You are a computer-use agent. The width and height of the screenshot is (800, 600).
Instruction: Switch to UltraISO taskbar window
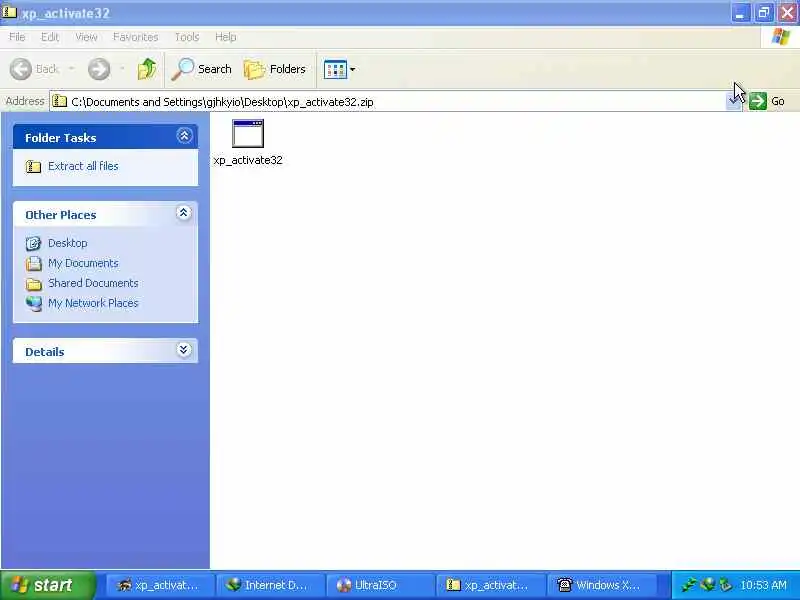380,585
